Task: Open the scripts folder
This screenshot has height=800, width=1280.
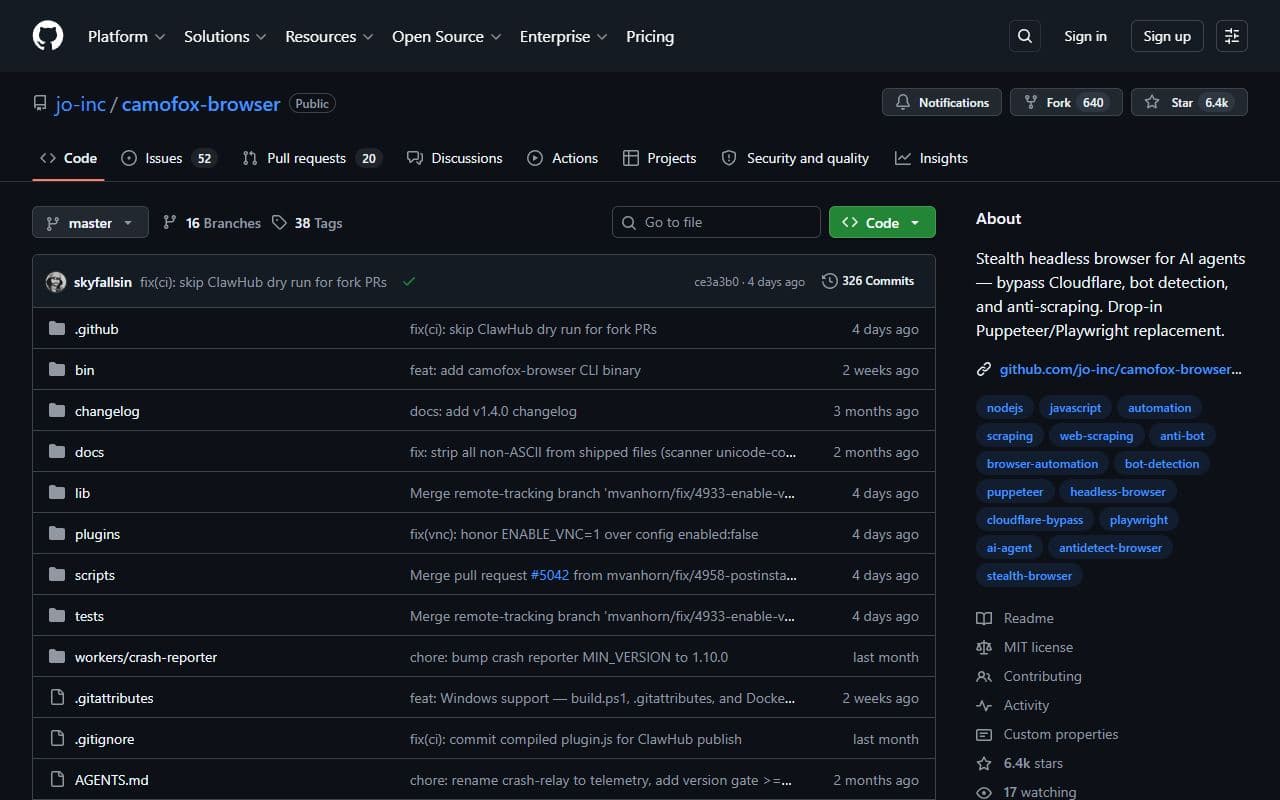Action: click(95, 575)
